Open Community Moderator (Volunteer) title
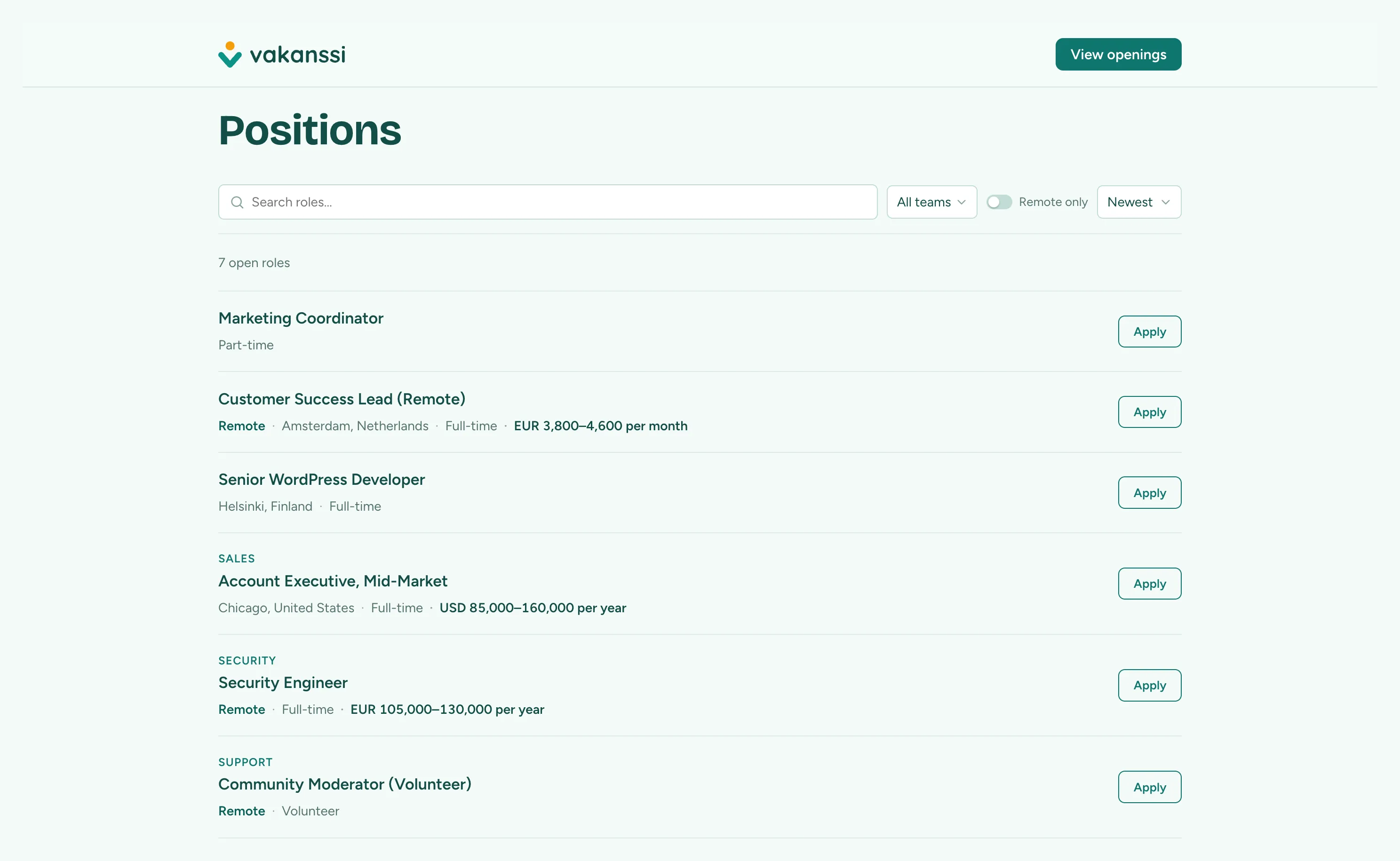The height and width of the screenshot is (861, 1400). (x=344, y=784)
